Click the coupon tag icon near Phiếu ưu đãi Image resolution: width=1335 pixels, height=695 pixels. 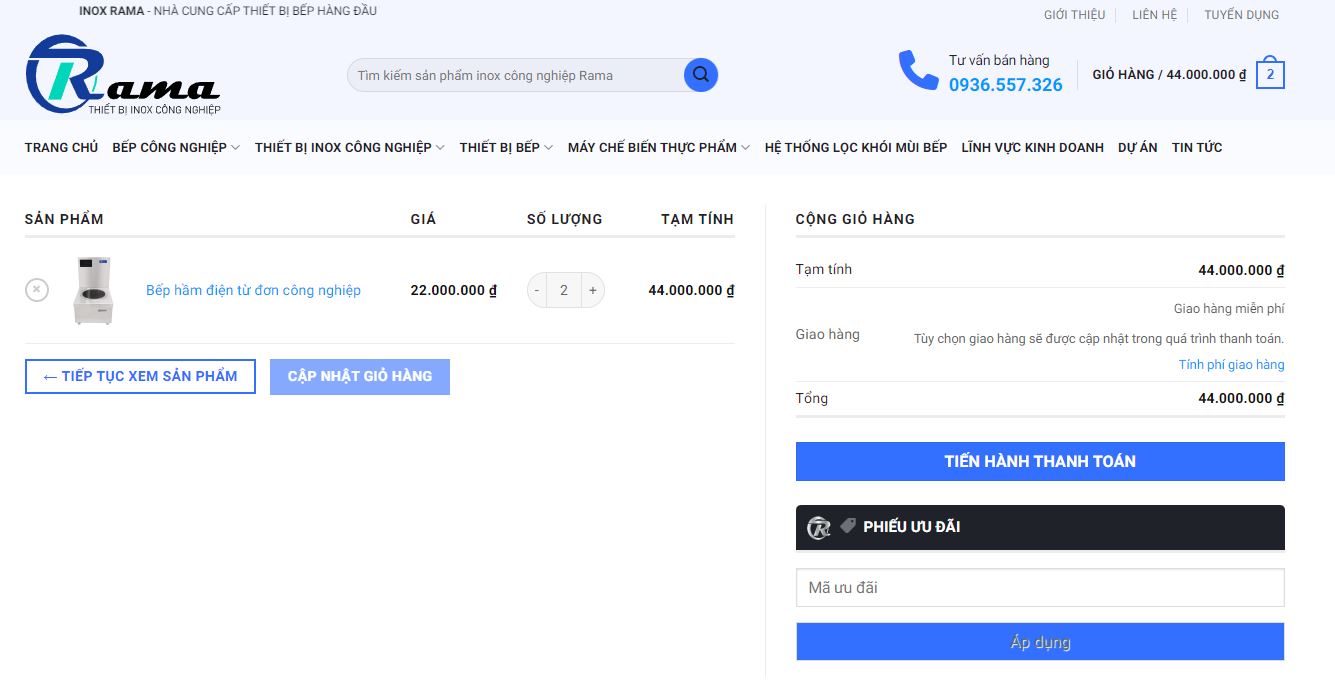848,525
